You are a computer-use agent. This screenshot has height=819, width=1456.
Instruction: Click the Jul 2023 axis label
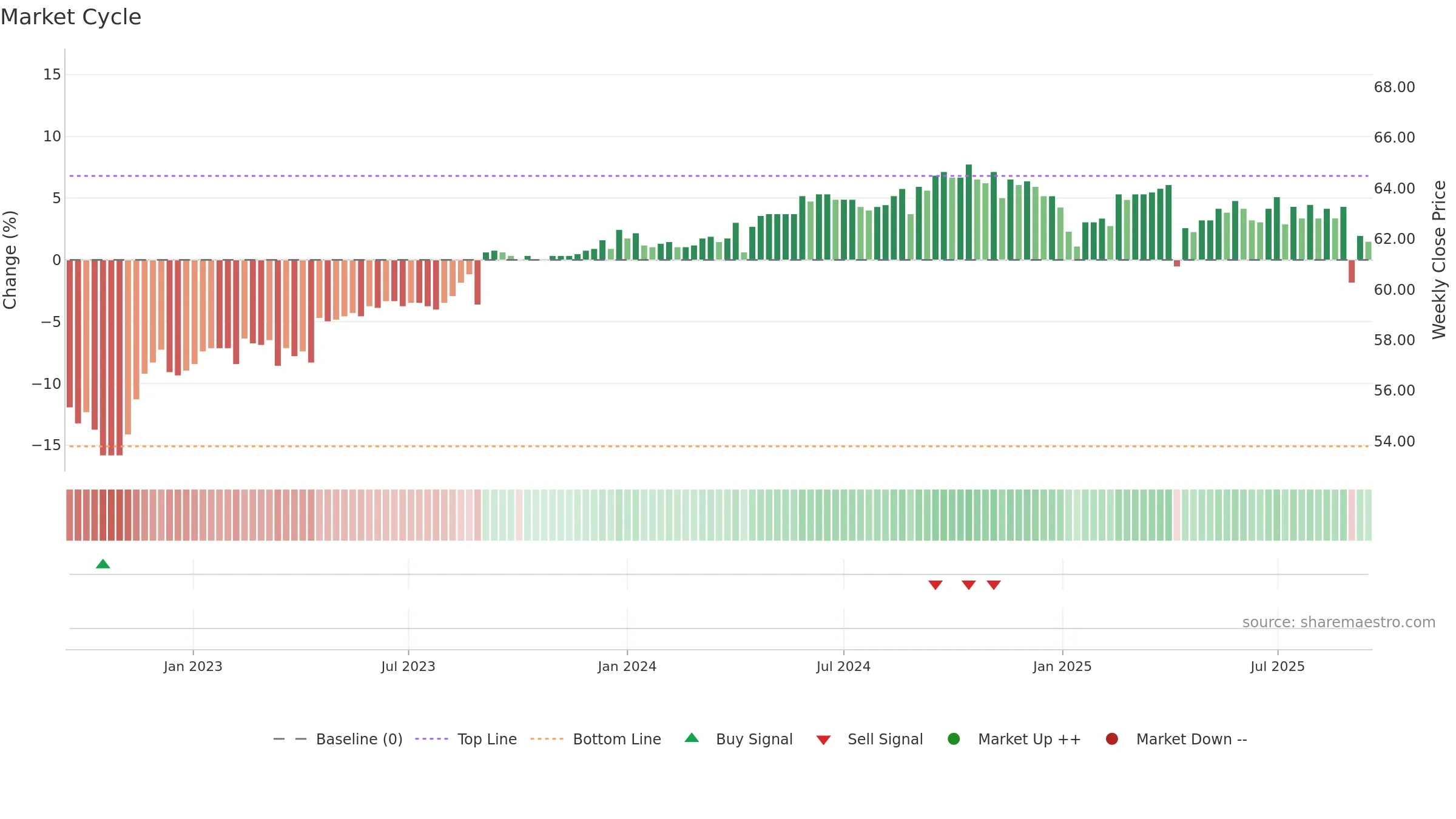tap(408, 667)
